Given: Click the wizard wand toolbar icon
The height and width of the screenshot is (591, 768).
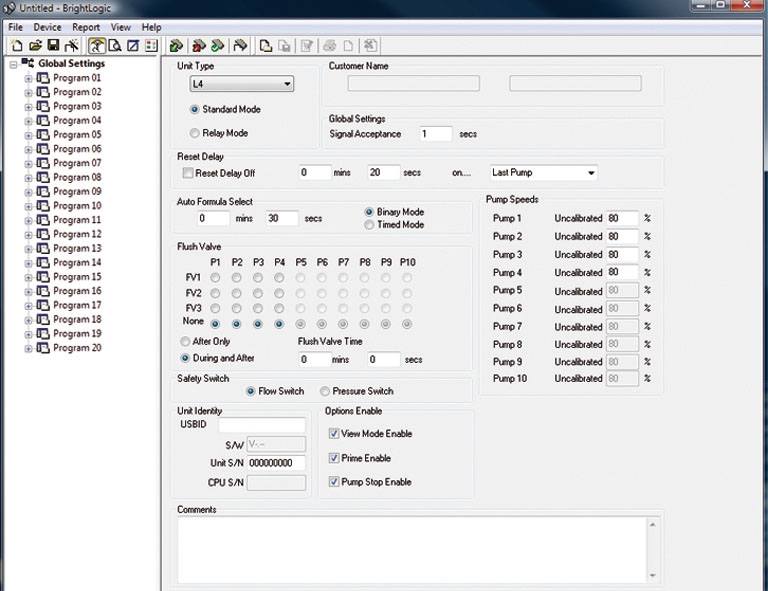Looking at the screenshot, I should click(72, 46).
